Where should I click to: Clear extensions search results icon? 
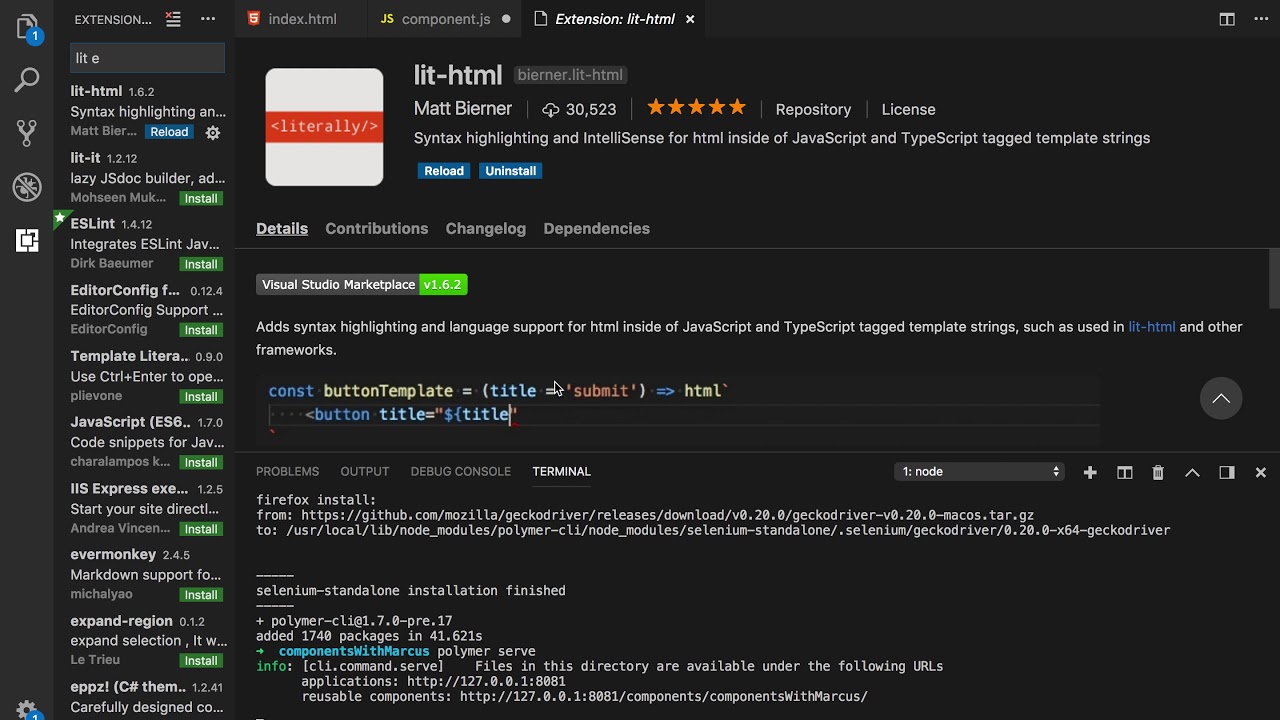pos(173,19)
